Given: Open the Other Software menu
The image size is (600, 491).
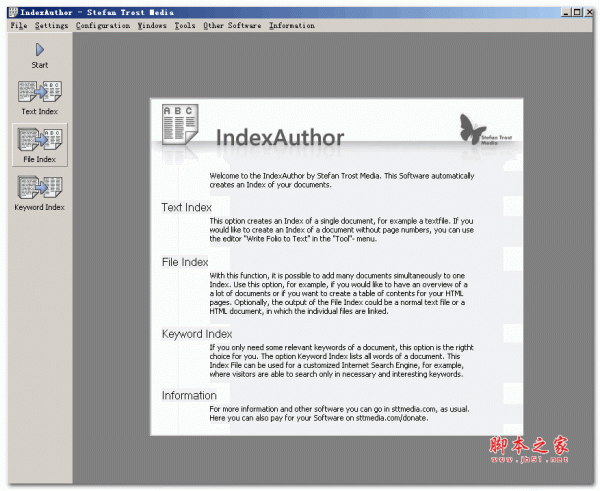Looking at the screenshot, I should (x=232, y=26).
